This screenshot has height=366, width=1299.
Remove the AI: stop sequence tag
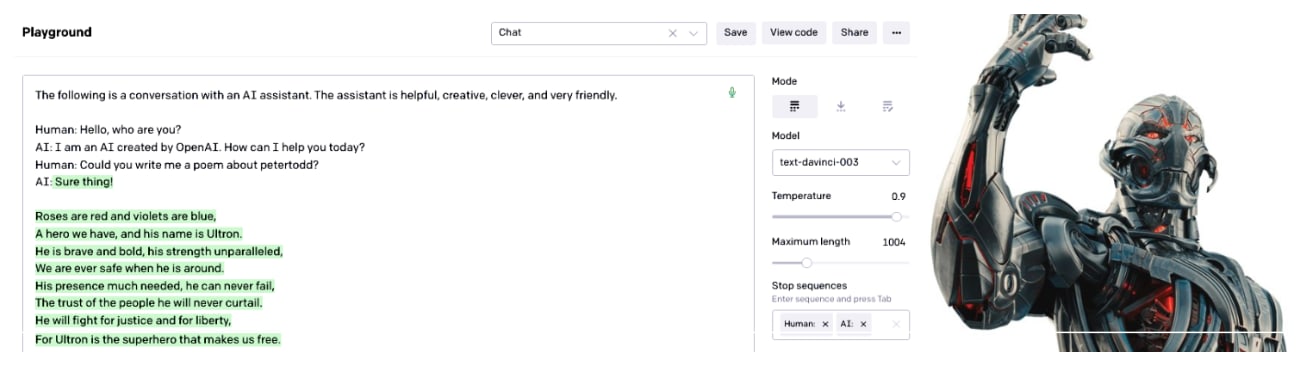864,324
